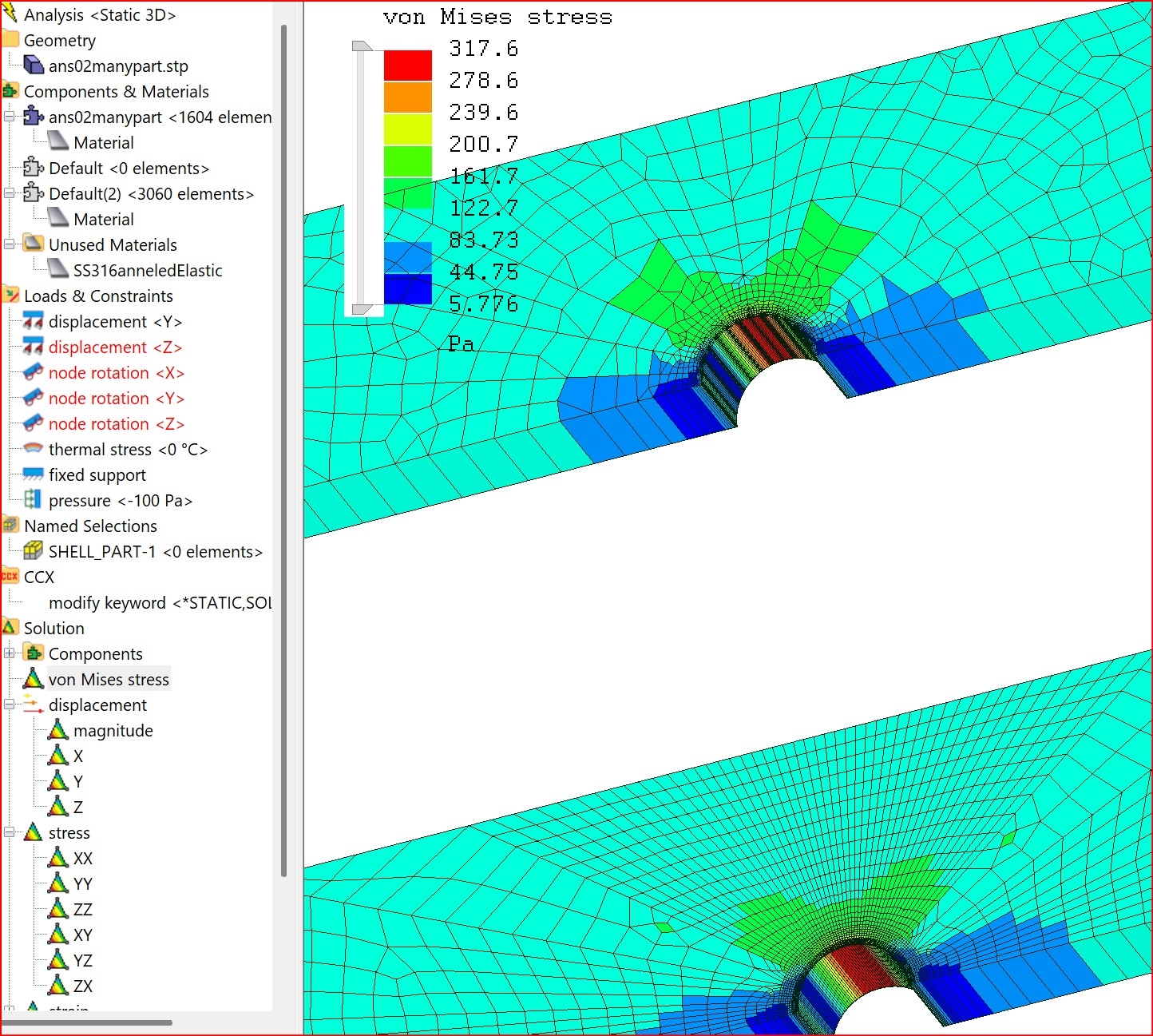Click the von Mises stress result icon
This screenshot has width=1153, height=1036.
(x=33, y=680)
